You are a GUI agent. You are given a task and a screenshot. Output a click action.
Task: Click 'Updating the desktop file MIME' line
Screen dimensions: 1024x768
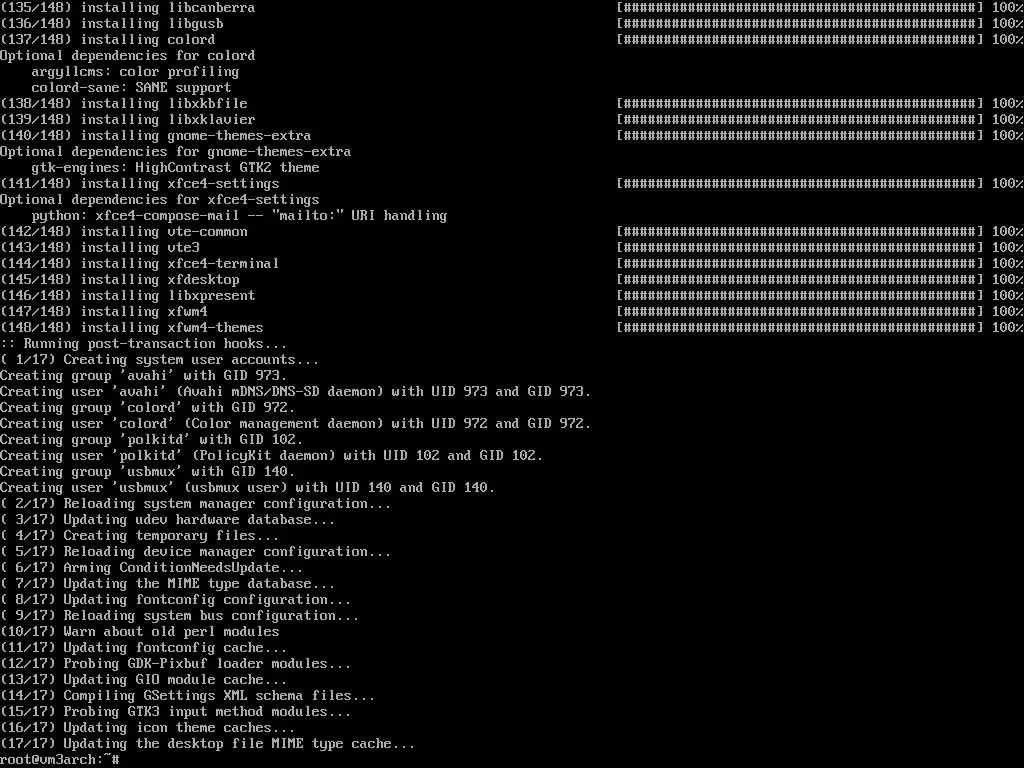pyautogui.click(x=207, y=744)
